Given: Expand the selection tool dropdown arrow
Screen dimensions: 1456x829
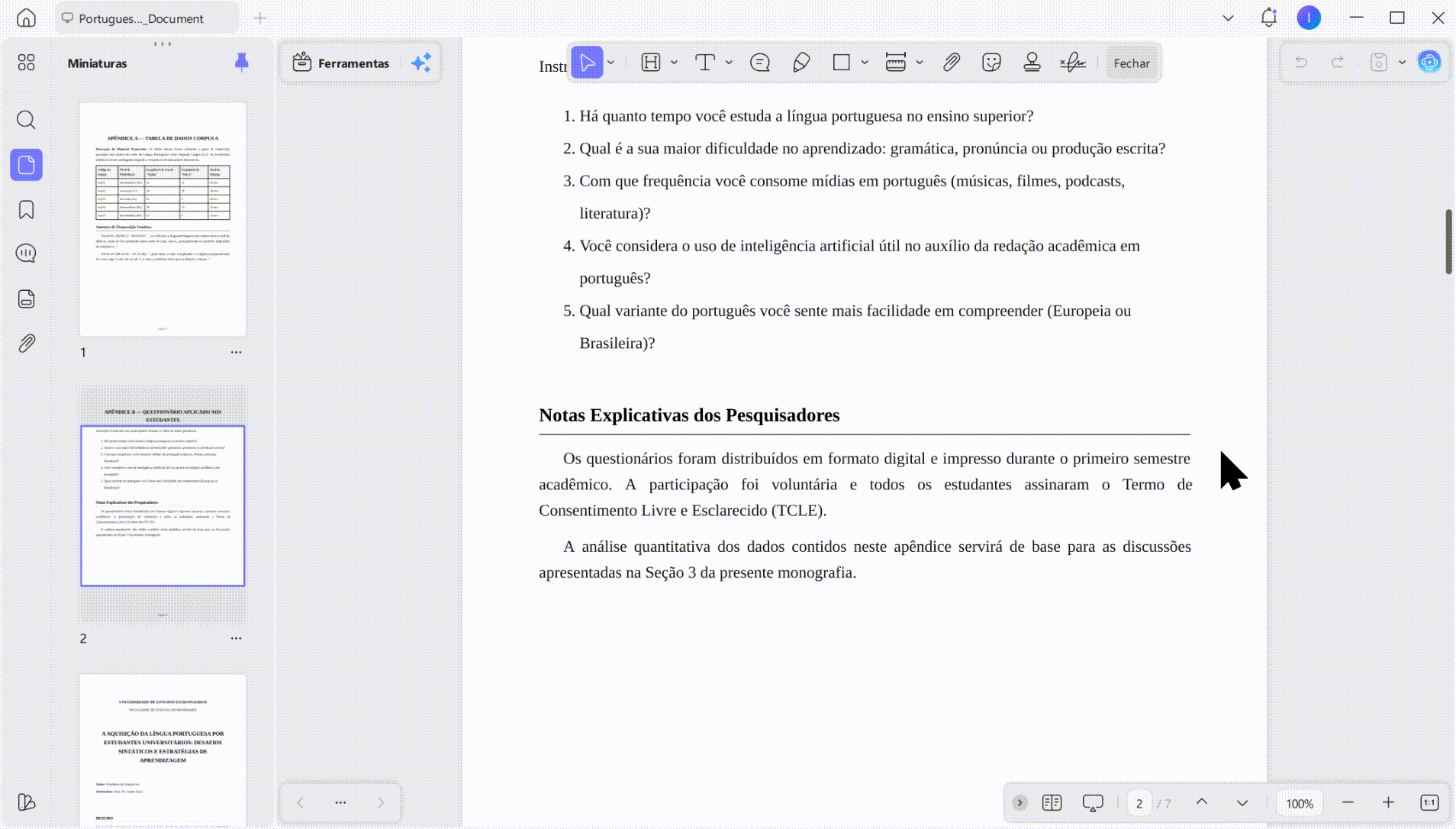Looking at the screenshot, I should tap(611, 63).
